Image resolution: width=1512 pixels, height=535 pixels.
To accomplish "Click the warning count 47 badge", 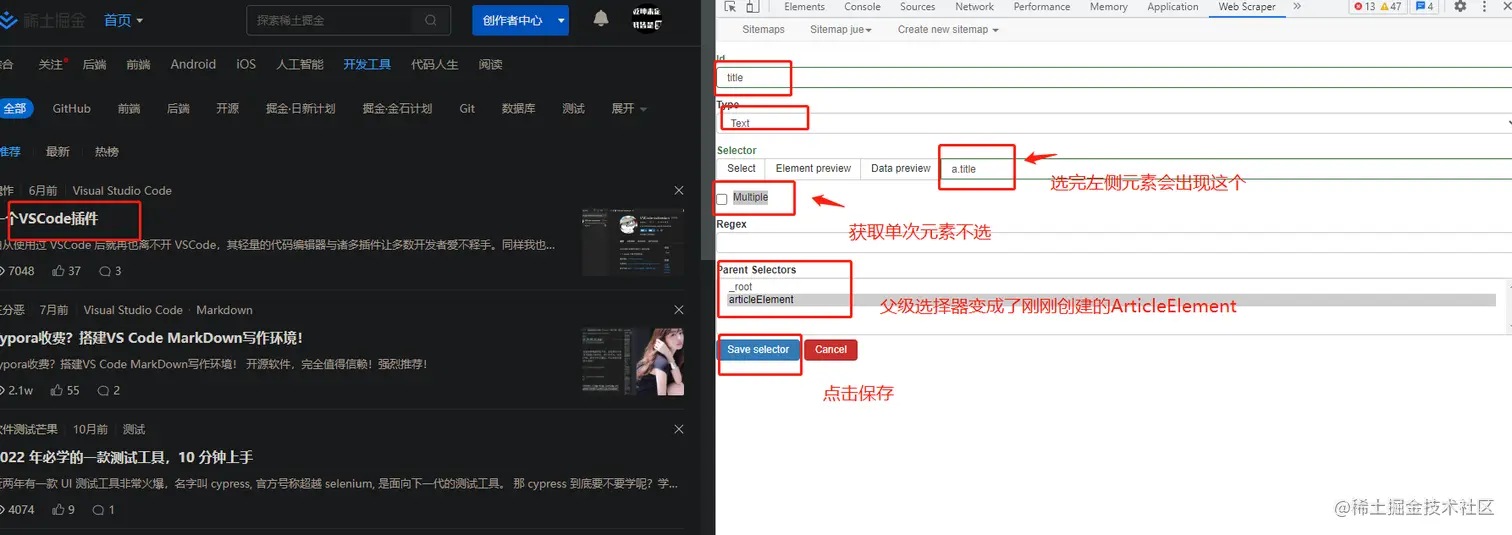I will pos(1391,7).
